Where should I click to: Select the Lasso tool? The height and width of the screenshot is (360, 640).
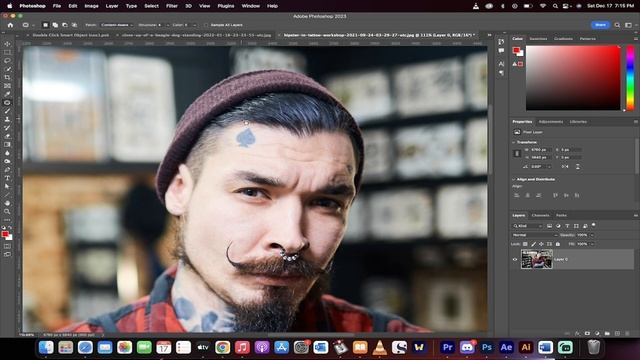(7, 60)
